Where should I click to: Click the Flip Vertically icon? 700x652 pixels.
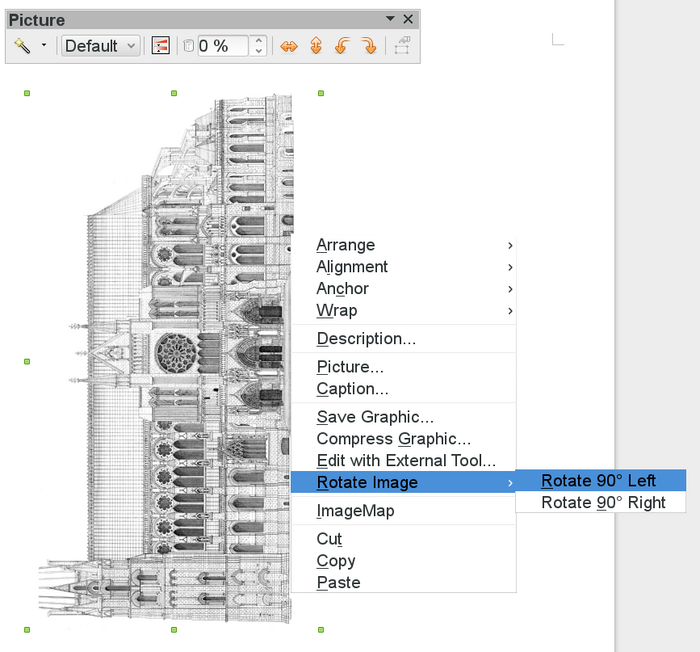316,46
